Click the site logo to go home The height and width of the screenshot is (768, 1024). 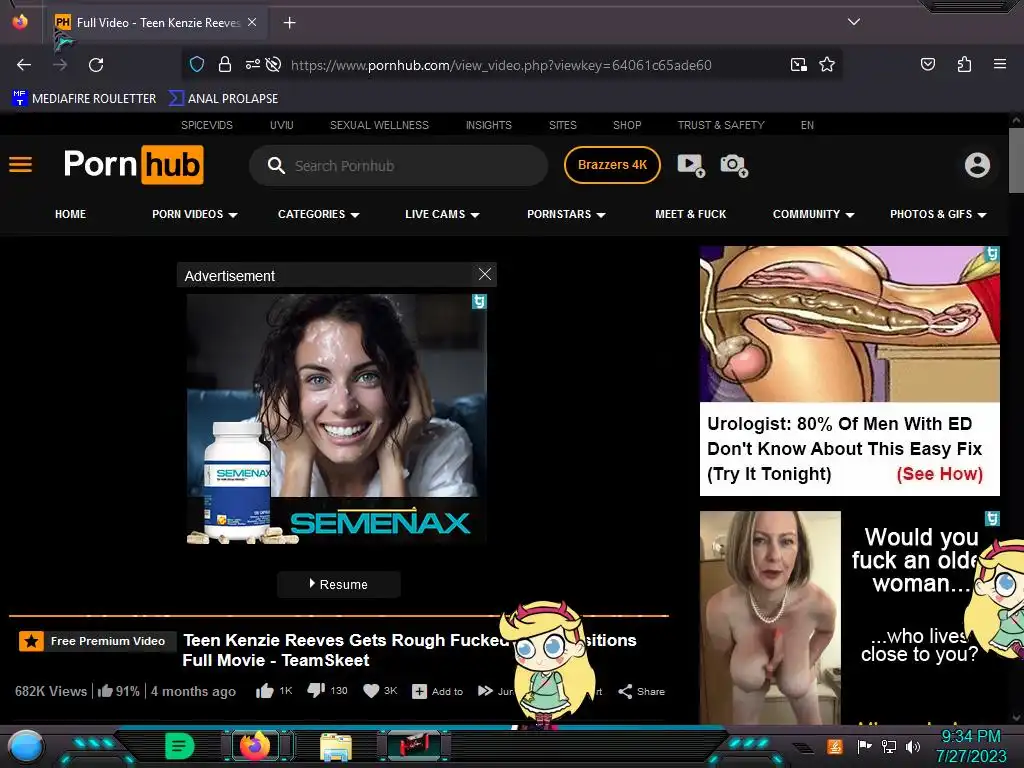[134, 165]
